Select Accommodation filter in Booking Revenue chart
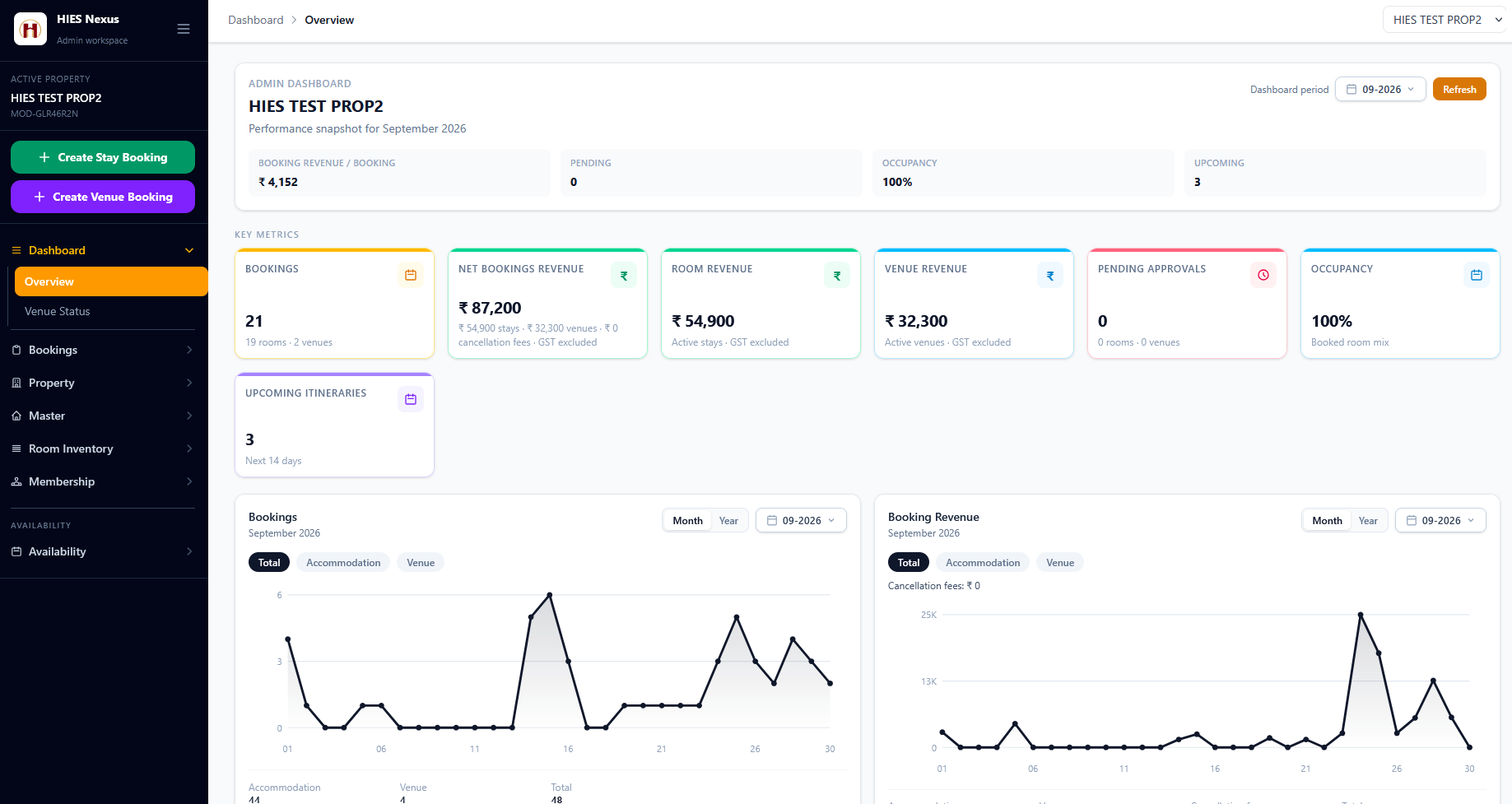Image resolution: width=1512 pixels, height=804 pixels. 983,562
